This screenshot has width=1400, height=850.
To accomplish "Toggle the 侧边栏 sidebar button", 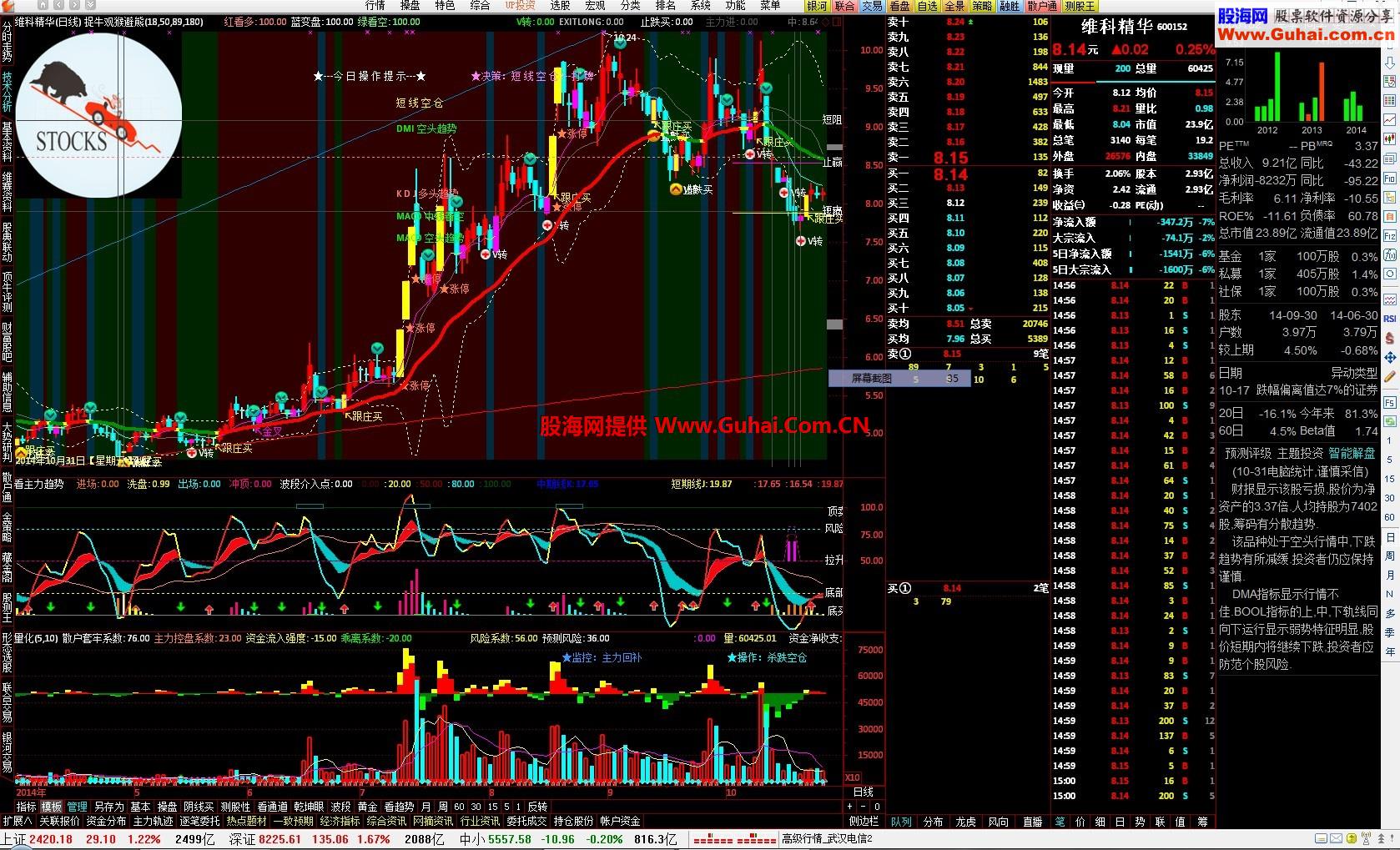I will 864,821.
